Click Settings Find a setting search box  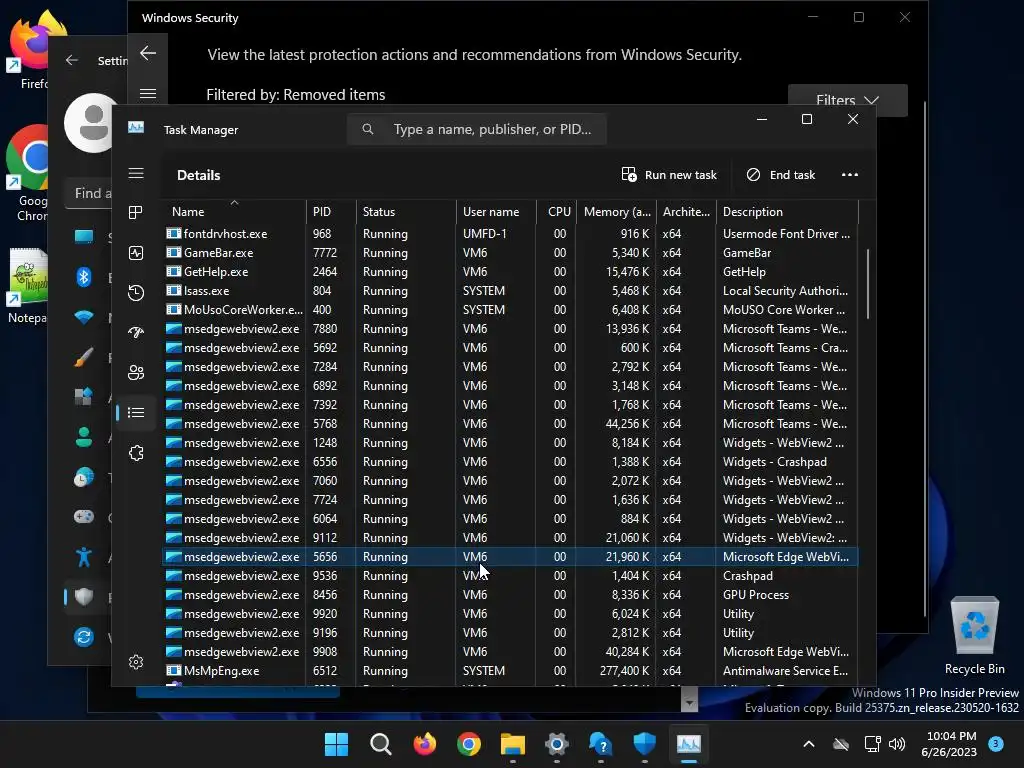89,193
